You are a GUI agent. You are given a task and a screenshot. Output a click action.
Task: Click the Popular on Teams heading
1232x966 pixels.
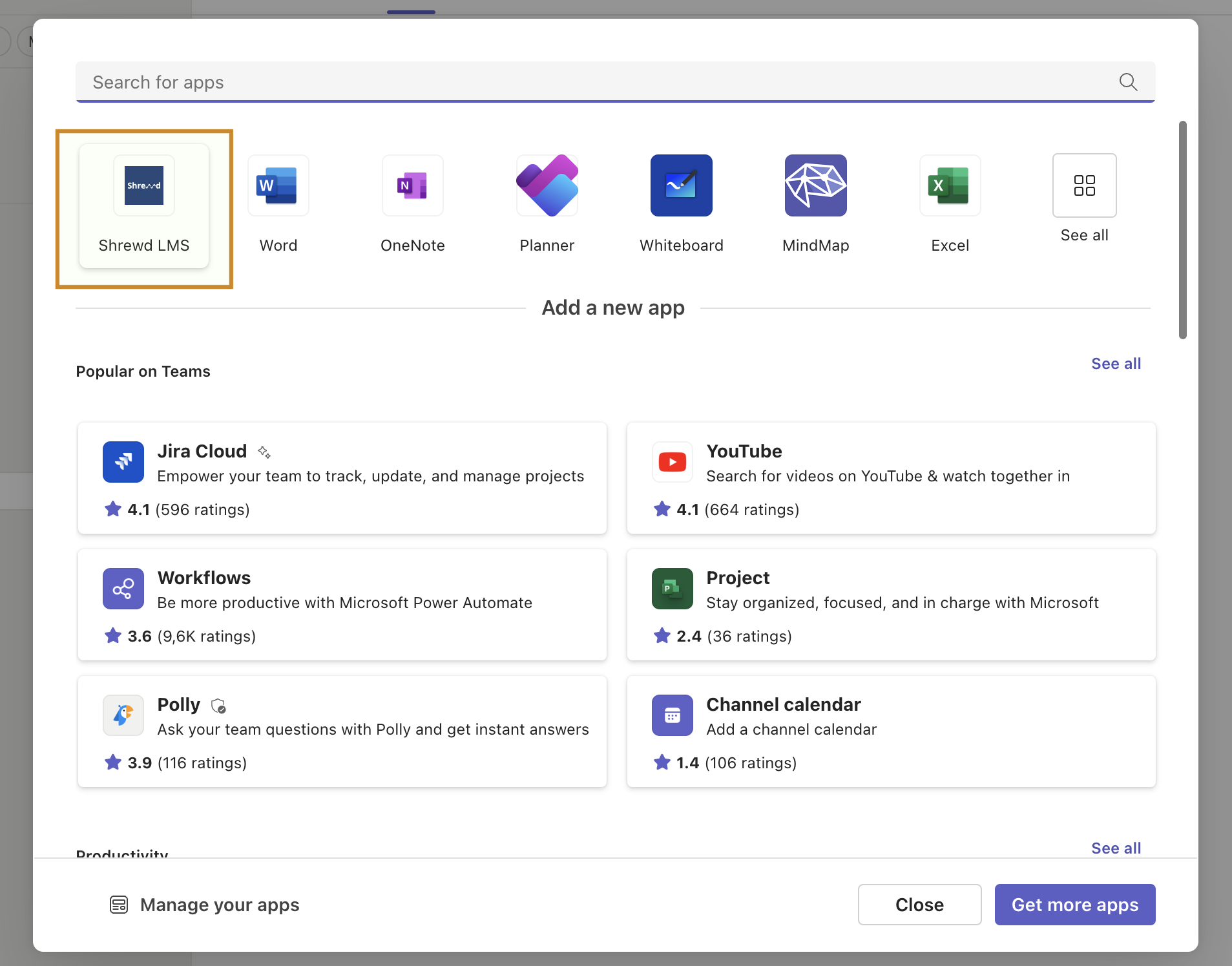tap(143, 371)
